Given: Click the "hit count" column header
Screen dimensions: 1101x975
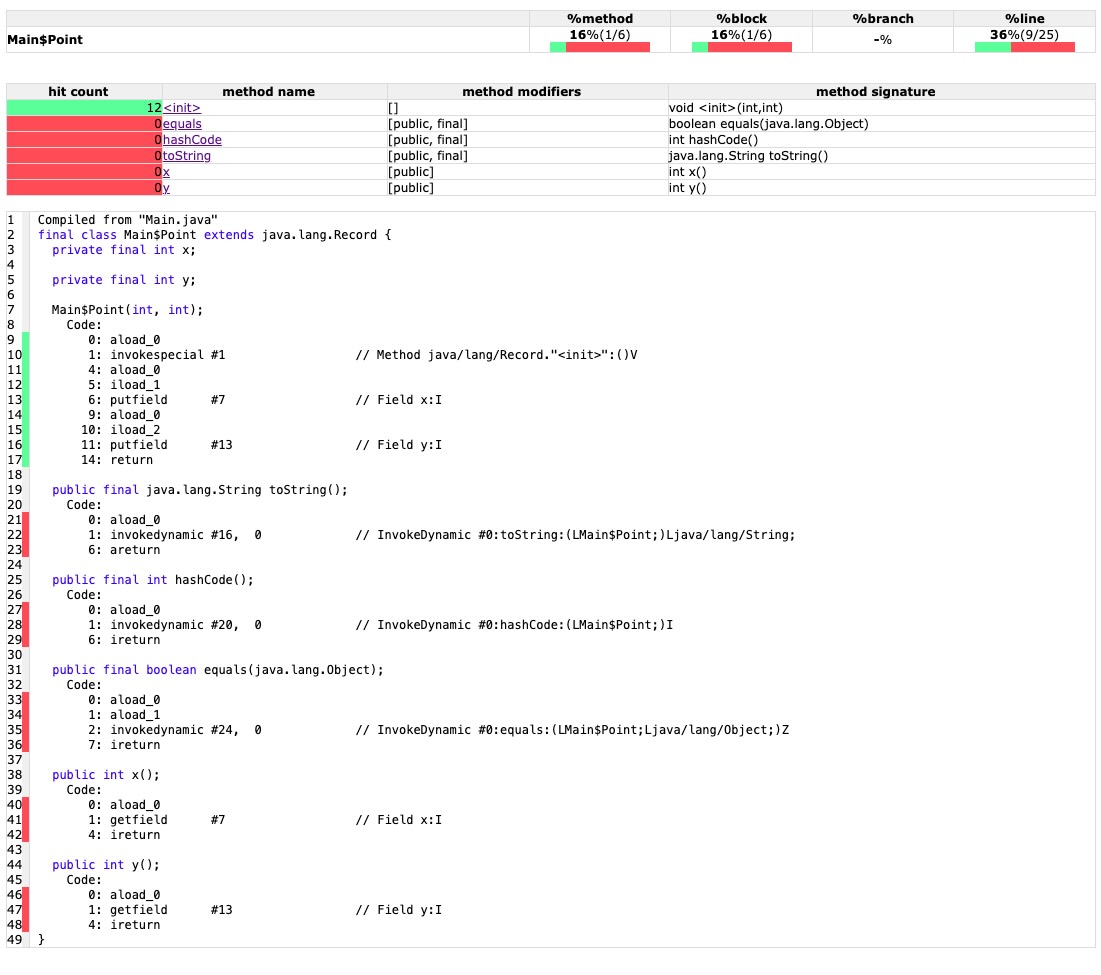Looking at the screenshot, I should [84, 91].
